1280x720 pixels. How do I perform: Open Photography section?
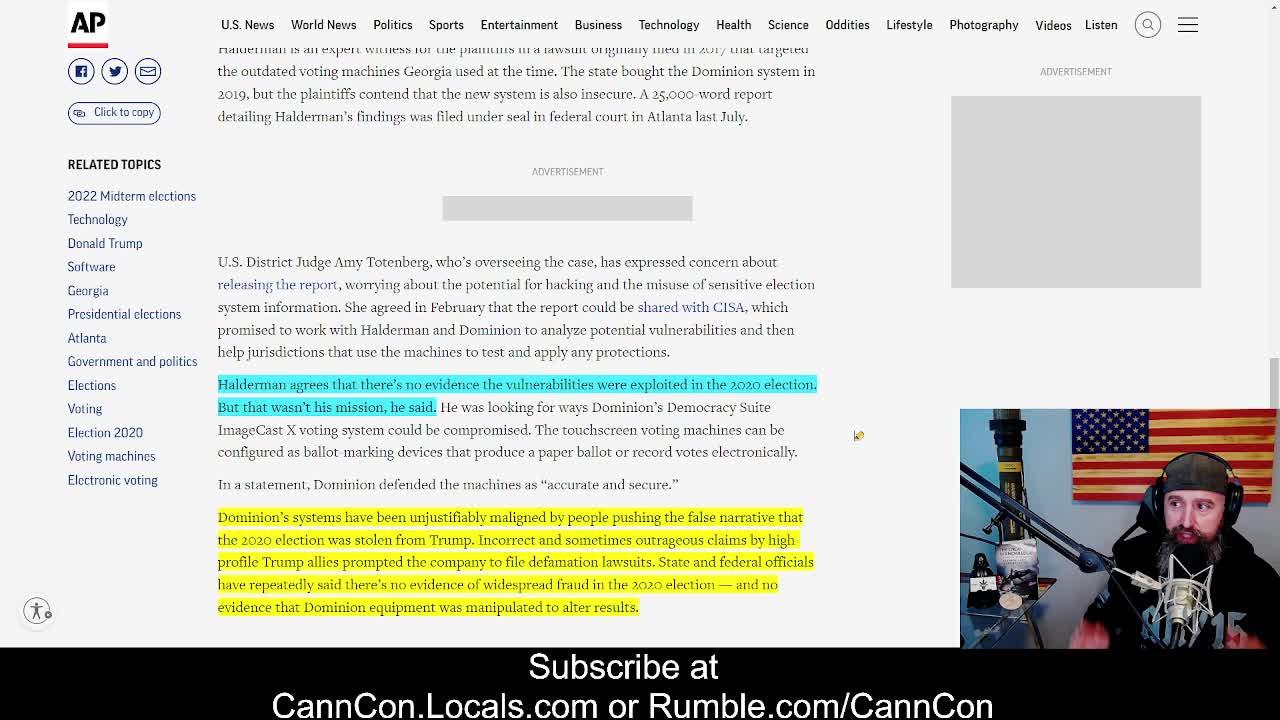click(x=984, y=25)
